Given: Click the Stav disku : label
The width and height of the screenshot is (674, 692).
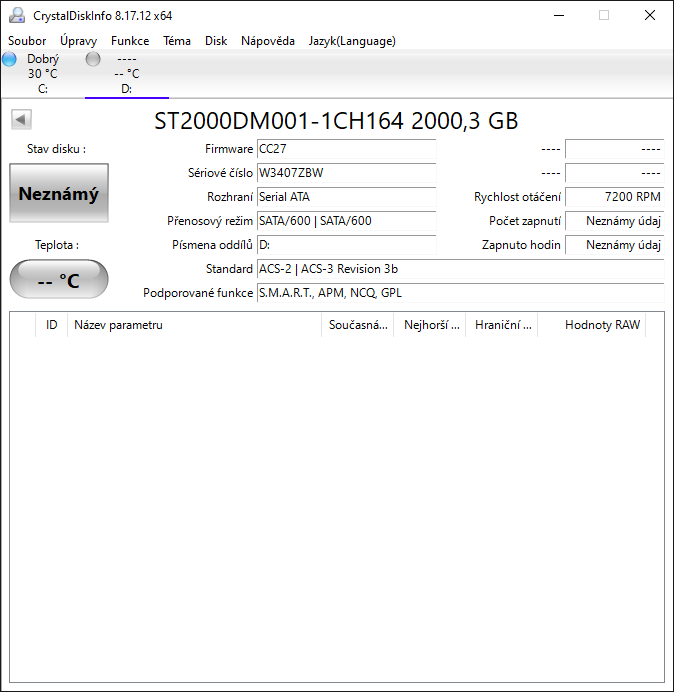Looking at the screenshot, I should point(56,149).
